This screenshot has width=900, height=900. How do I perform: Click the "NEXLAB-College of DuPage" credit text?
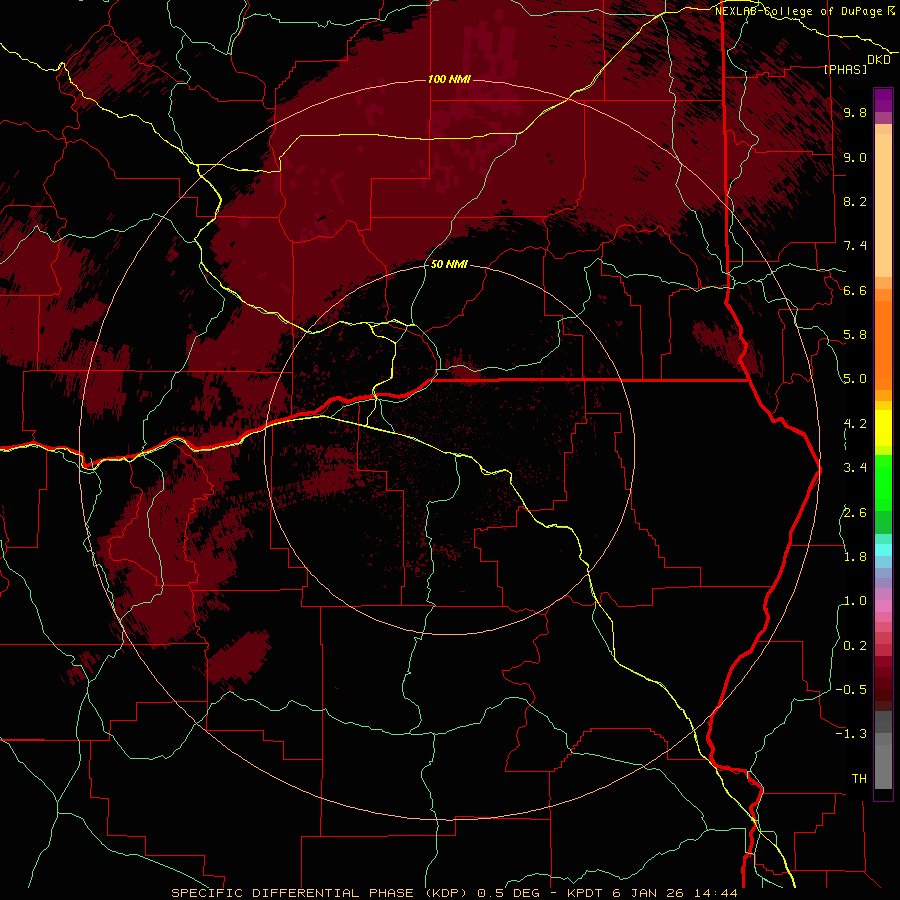(x=798, y=11)
